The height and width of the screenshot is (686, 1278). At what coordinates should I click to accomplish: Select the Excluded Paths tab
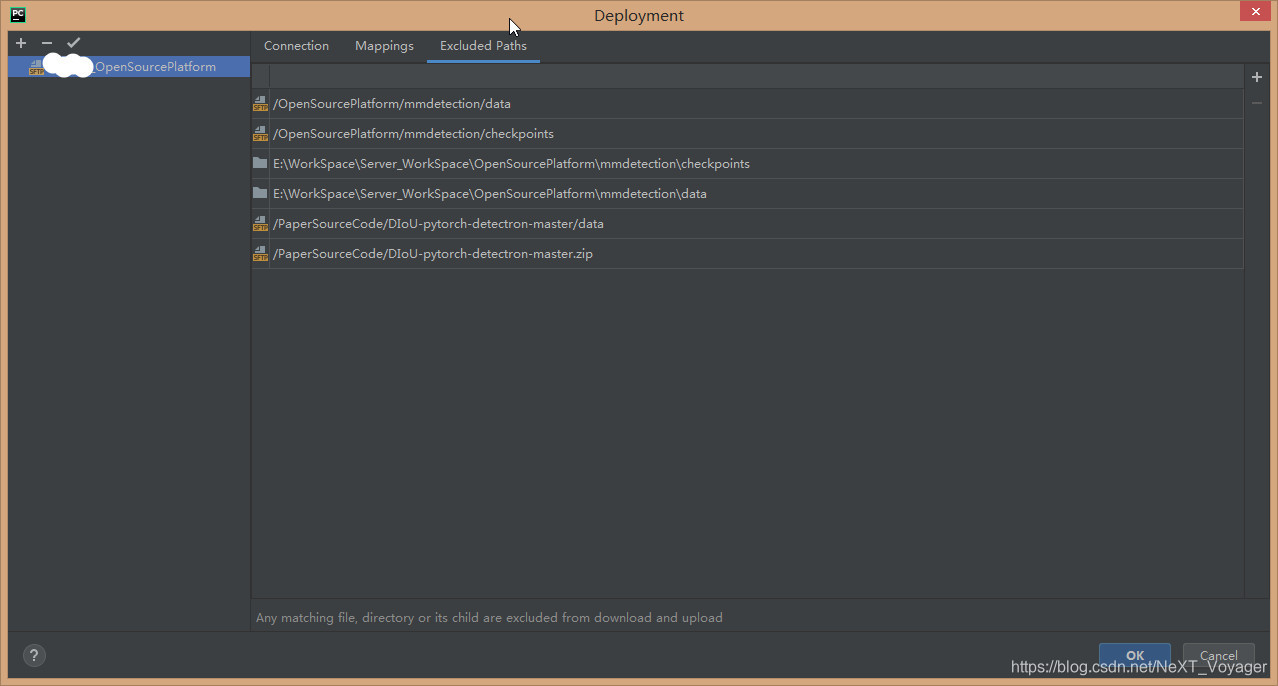[483, 46]
